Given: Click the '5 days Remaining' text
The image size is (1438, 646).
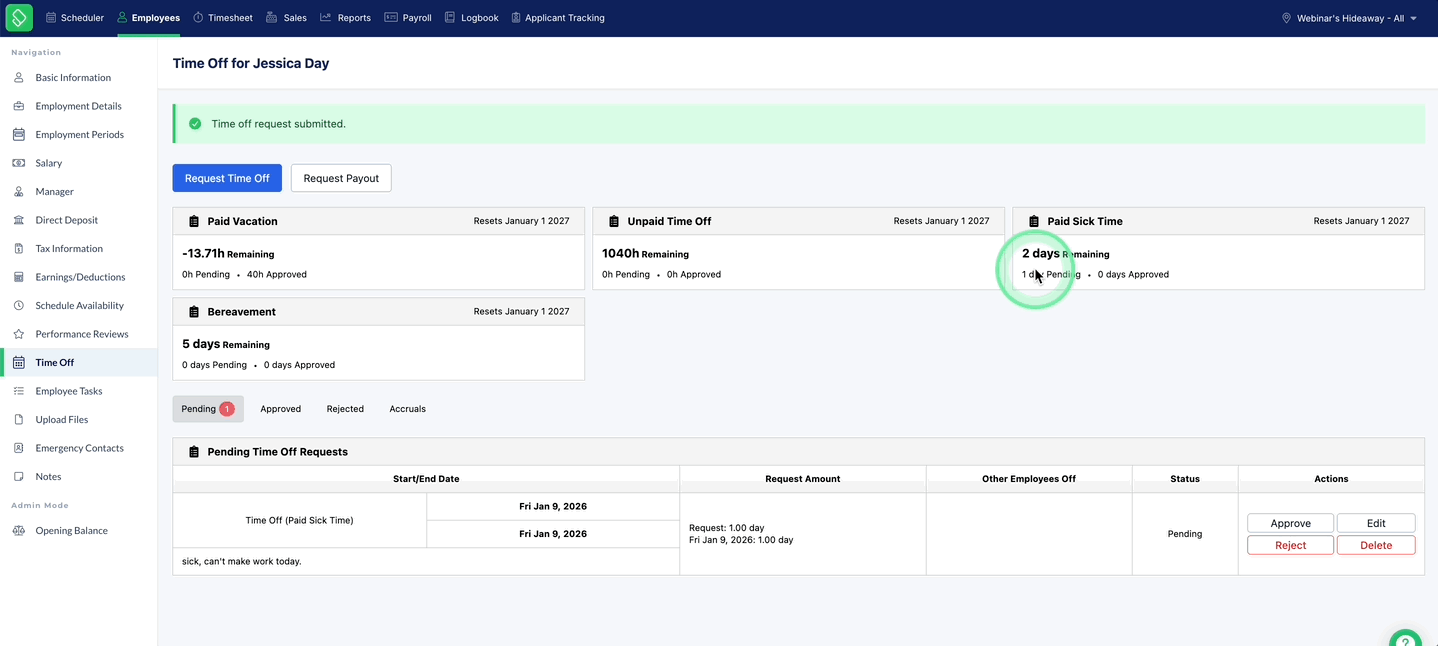Looking at the screenshot, I should (226, 344).
